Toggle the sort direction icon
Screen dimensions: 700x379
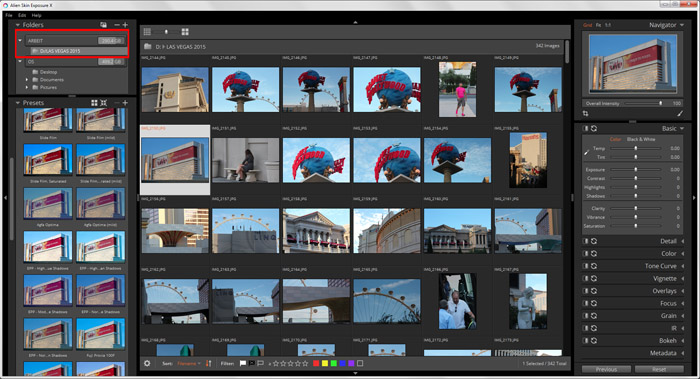click(208, 363)
